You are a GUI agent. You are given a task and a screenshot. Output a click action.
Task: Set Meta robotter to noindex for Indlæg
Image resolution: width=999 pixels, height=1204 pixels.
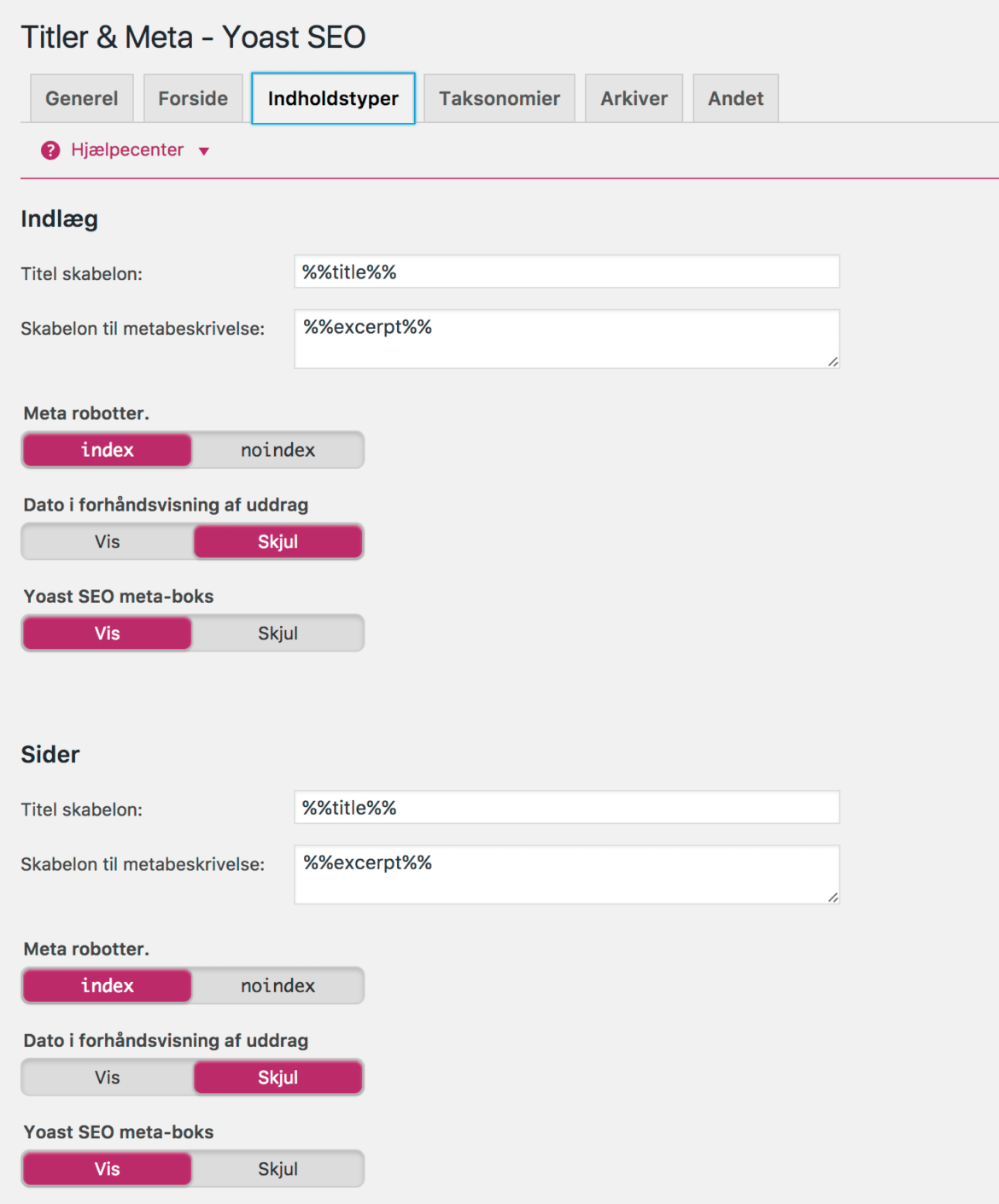[x=277, y=450]
